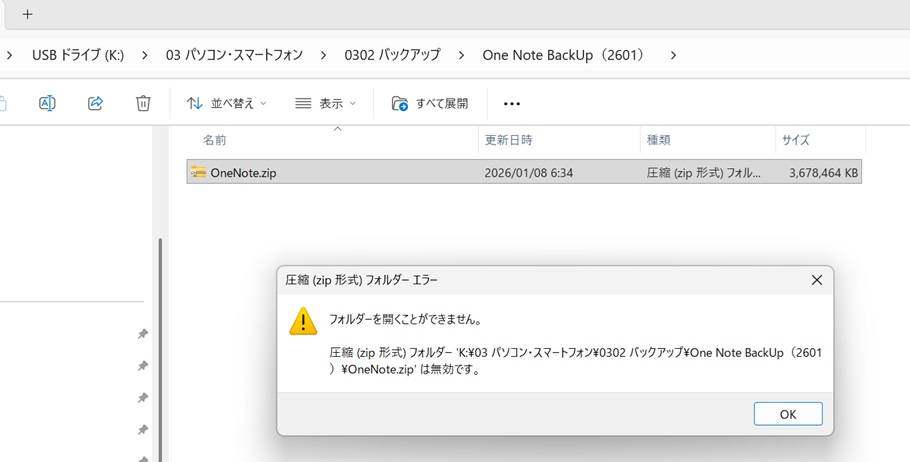Click the フォルダーを開くことができません message text
The width and height of the screenshot is (910, 462).
point(406,319)
